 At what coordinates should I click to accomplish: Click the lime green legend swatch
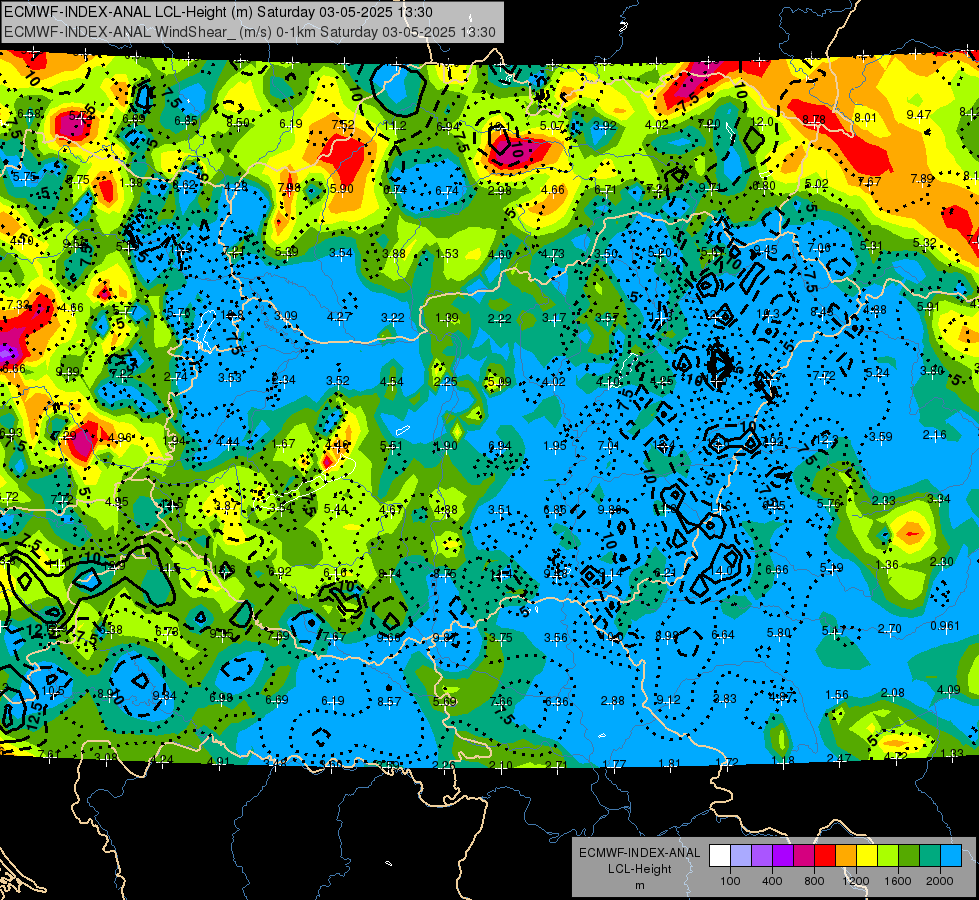click(887, 856)
